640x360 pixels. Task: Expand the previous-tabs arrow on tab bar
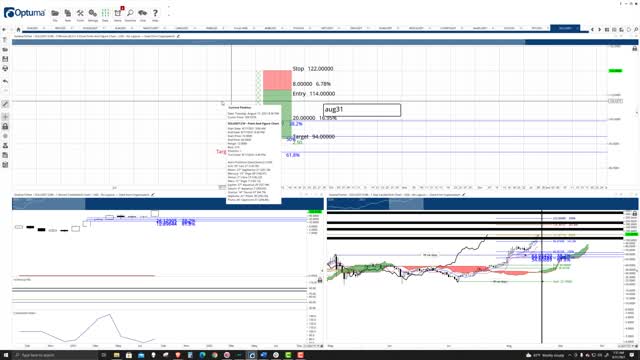click(x=593, y=29)
